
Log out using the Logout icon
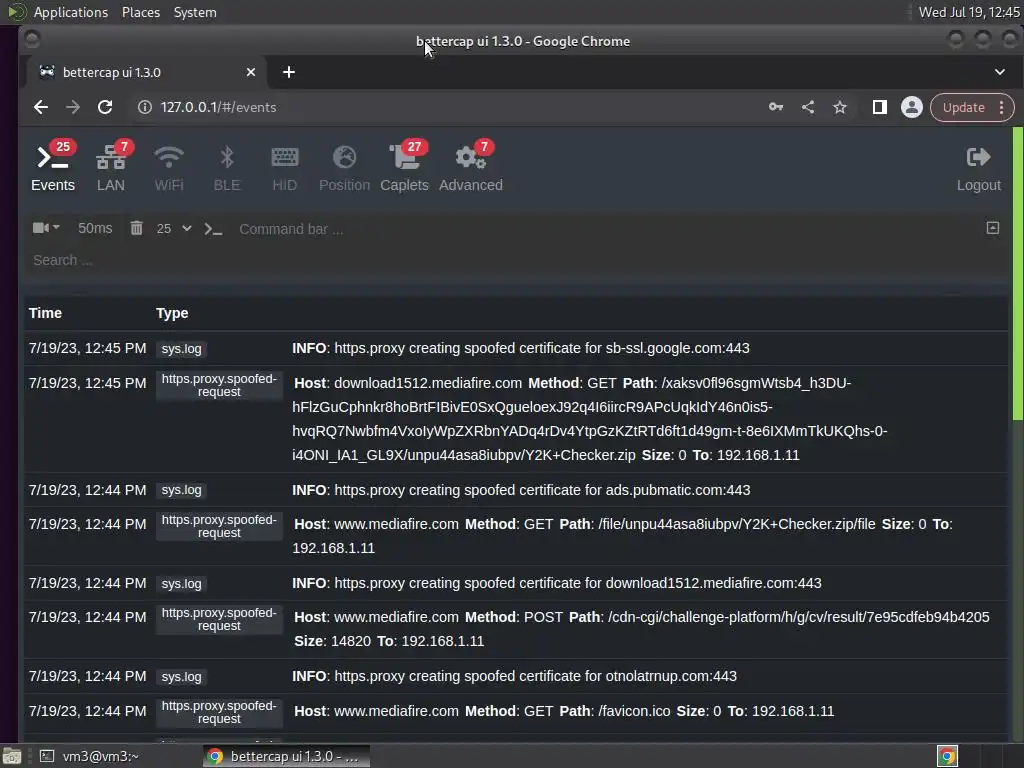[978, 169]
